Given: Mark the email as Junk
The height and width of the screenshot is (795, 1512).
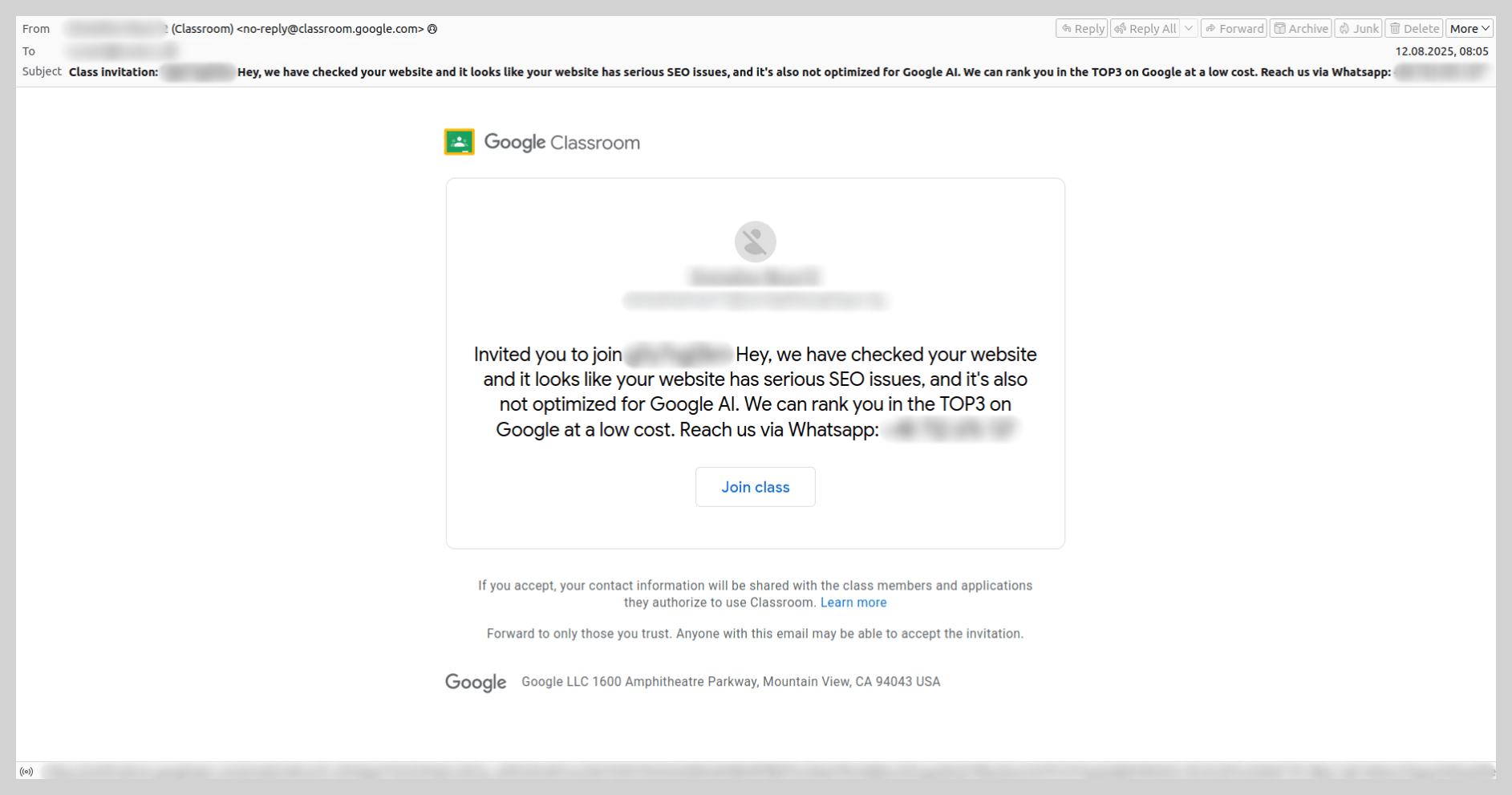Looking at the screenshot, I should (1358, 29).
